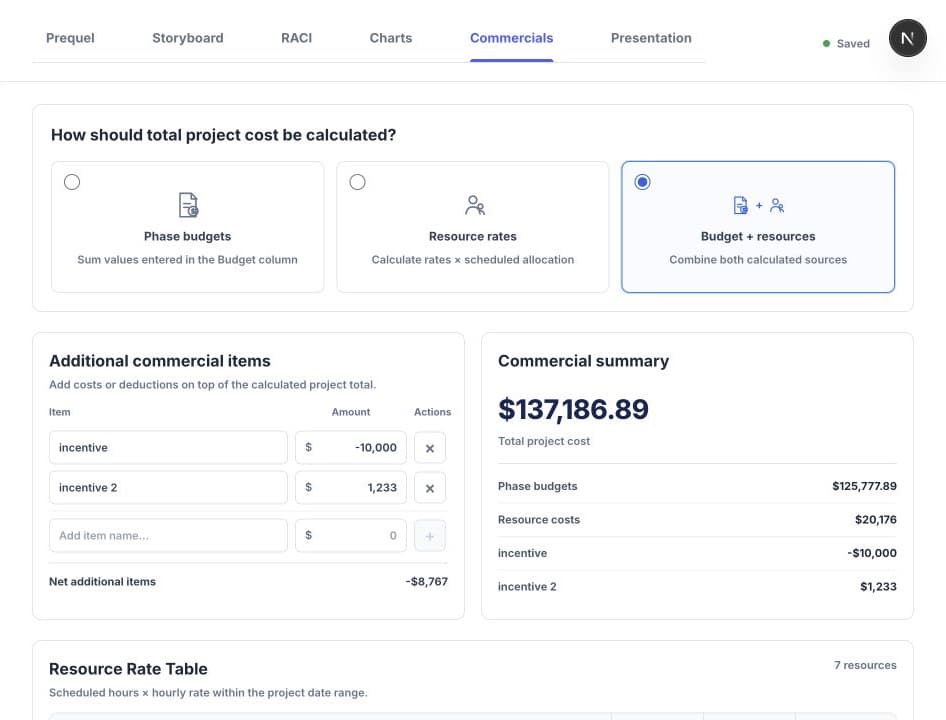Click the Resource Rate Table heading
This screenshot has width=946, height=720.
(x=128, y=669)
